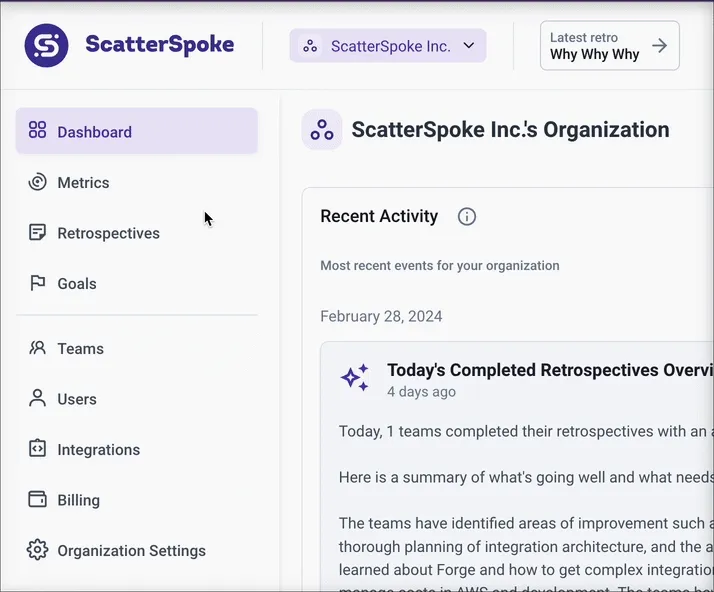Click the ScatterSpoke round logo icon
The image size is (714, 592).
pos(46,46)
